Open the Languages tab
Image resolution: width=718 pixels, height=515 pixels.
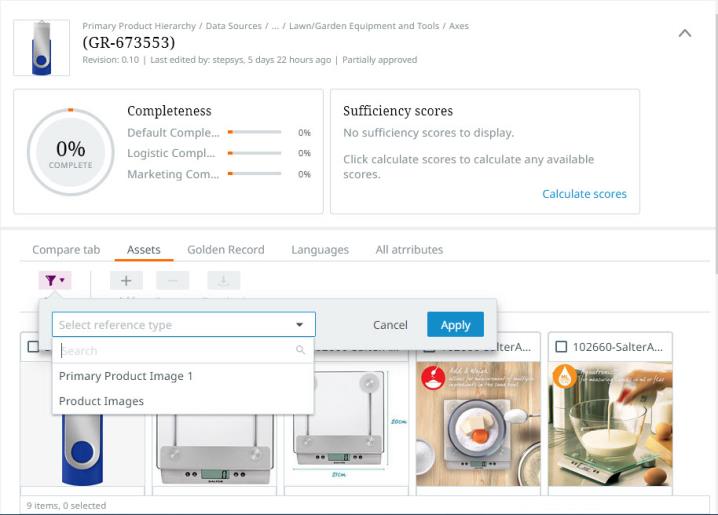320,249
